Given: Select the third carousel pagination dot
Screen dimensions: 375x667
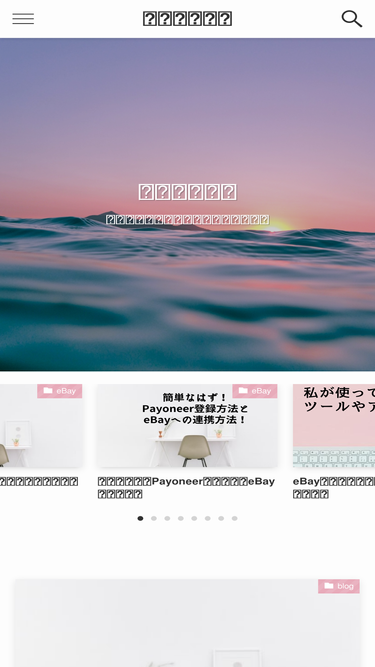Looking at the screenshot, I should pos(168,518).
